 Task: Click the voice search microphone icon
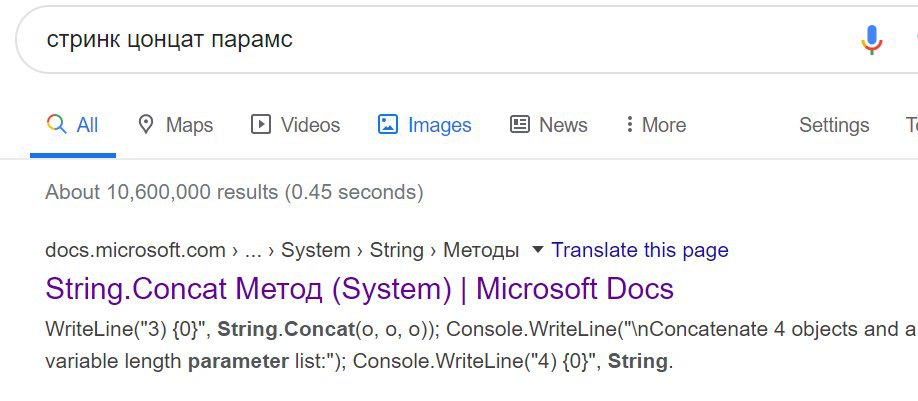(871, 40)
